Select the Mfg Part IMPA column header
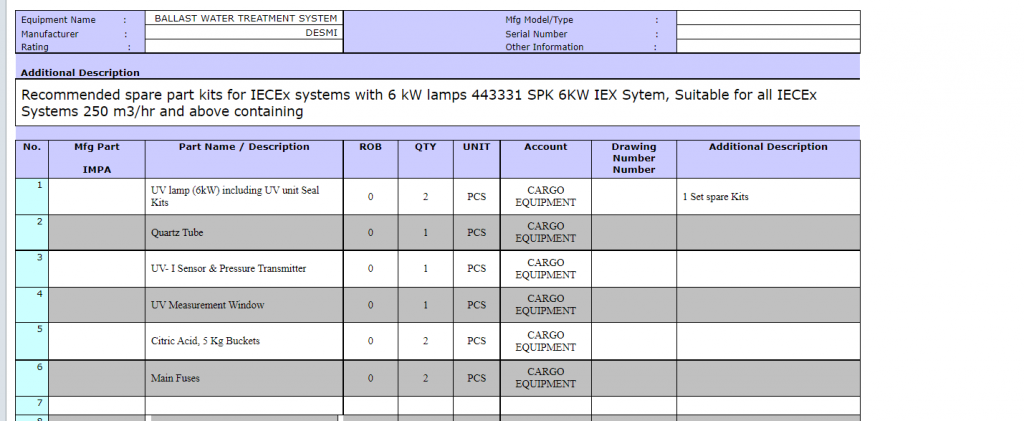The image size is (1024, 421). [97, 158]
